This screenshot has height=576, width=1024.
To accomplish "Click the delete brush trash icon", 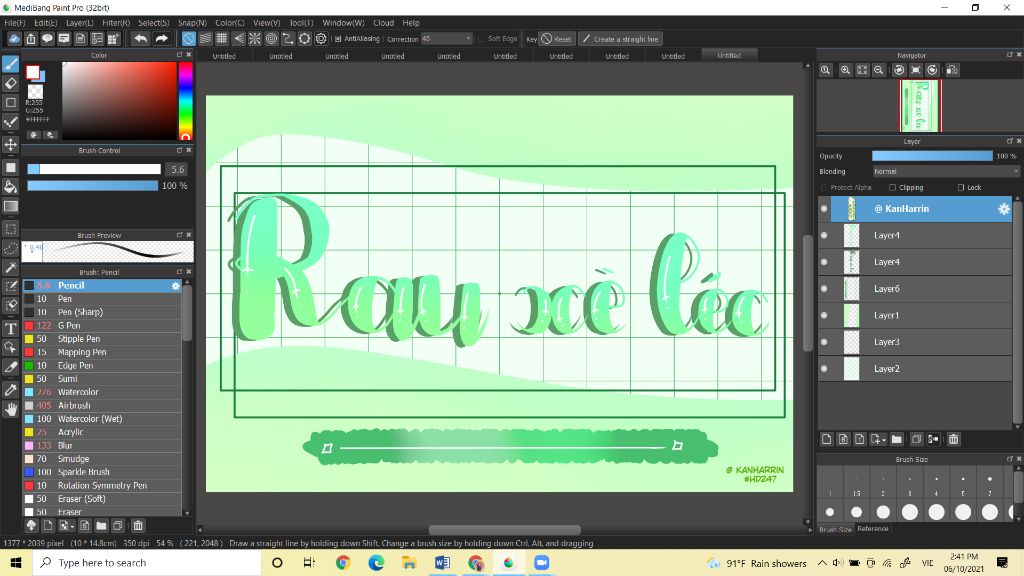I will coord(138,526).
